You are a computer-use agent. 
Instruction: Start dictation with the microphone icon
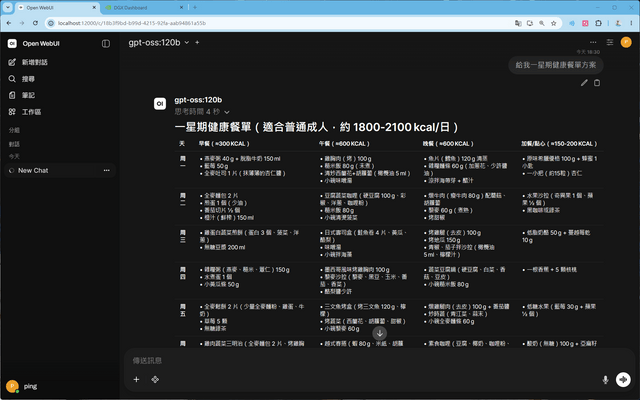[x=605, y=380]
